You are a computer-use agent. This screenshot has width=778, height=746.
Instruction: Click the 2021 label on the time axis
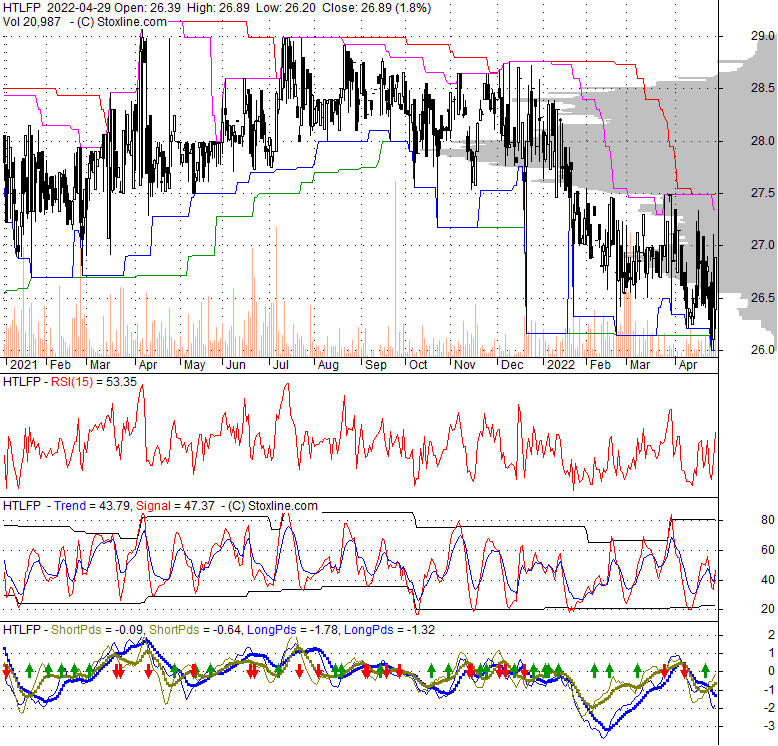pyautogui.click(x=23, y=365)
